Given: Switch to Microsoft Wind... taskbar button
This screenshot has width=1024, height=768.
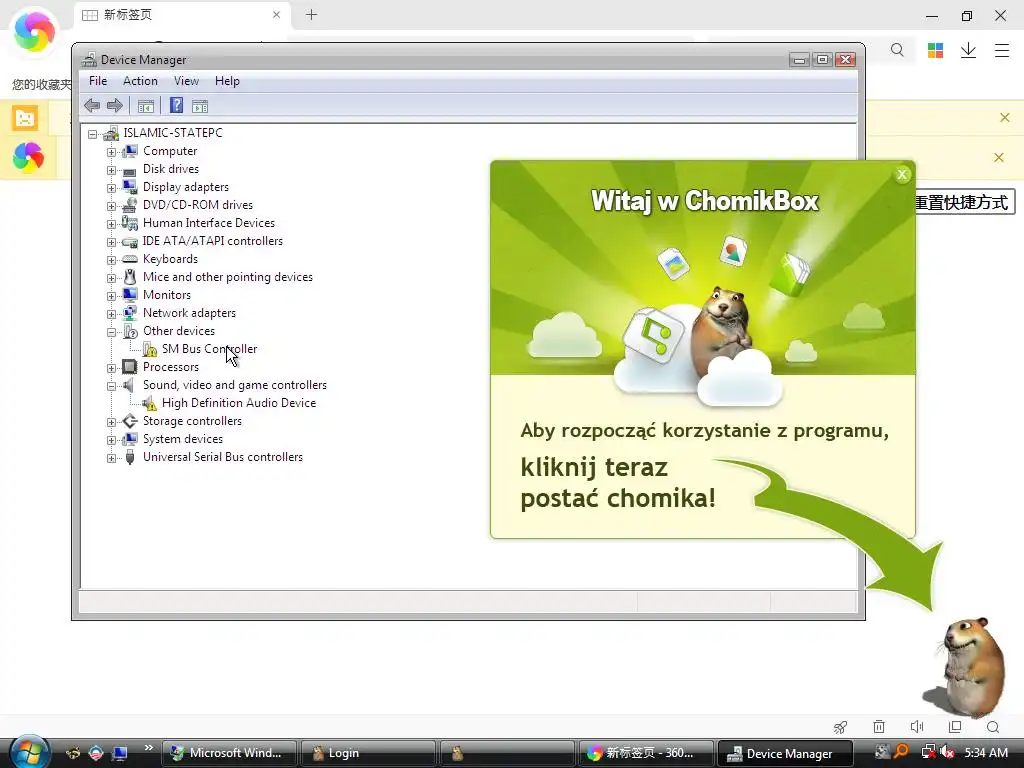Looking at the screenshot, I should point(229,754).
